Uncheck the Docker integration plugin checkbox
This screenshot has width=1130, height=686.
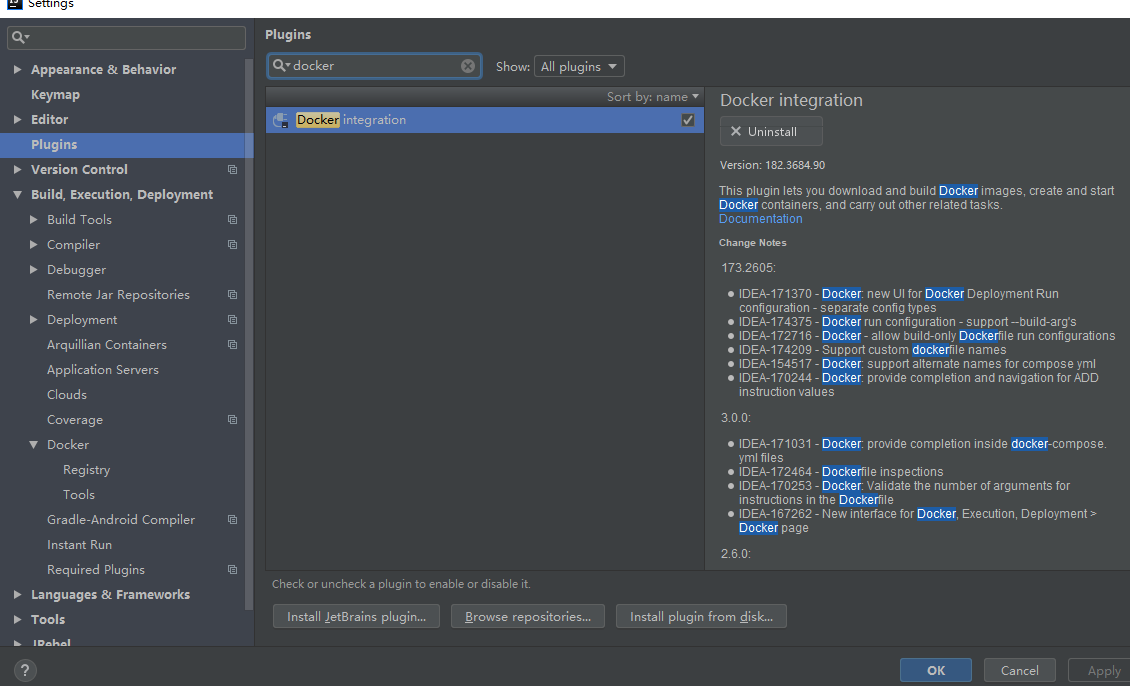(x=688, y=120)
